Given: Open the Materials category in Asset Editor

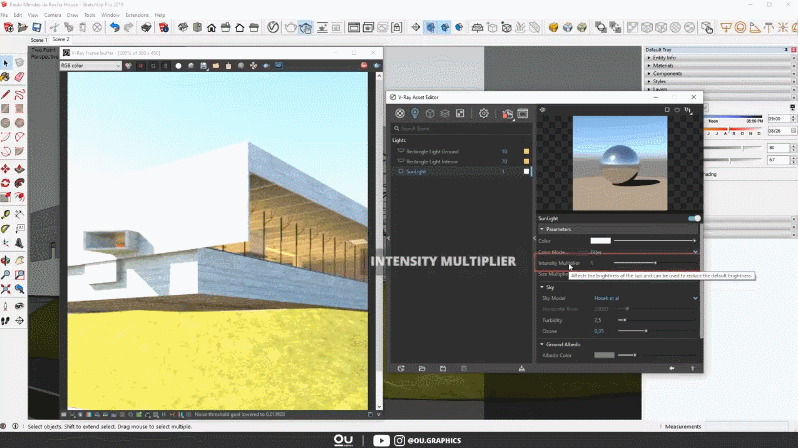Looking at the screenshot, I should click(x=399, y=114).
